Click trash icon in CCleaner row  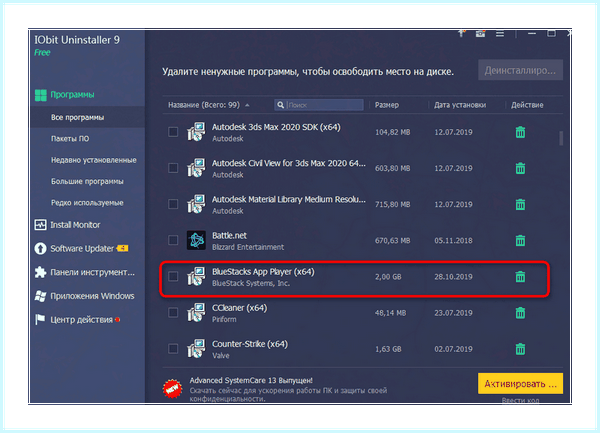coord(520,313)
